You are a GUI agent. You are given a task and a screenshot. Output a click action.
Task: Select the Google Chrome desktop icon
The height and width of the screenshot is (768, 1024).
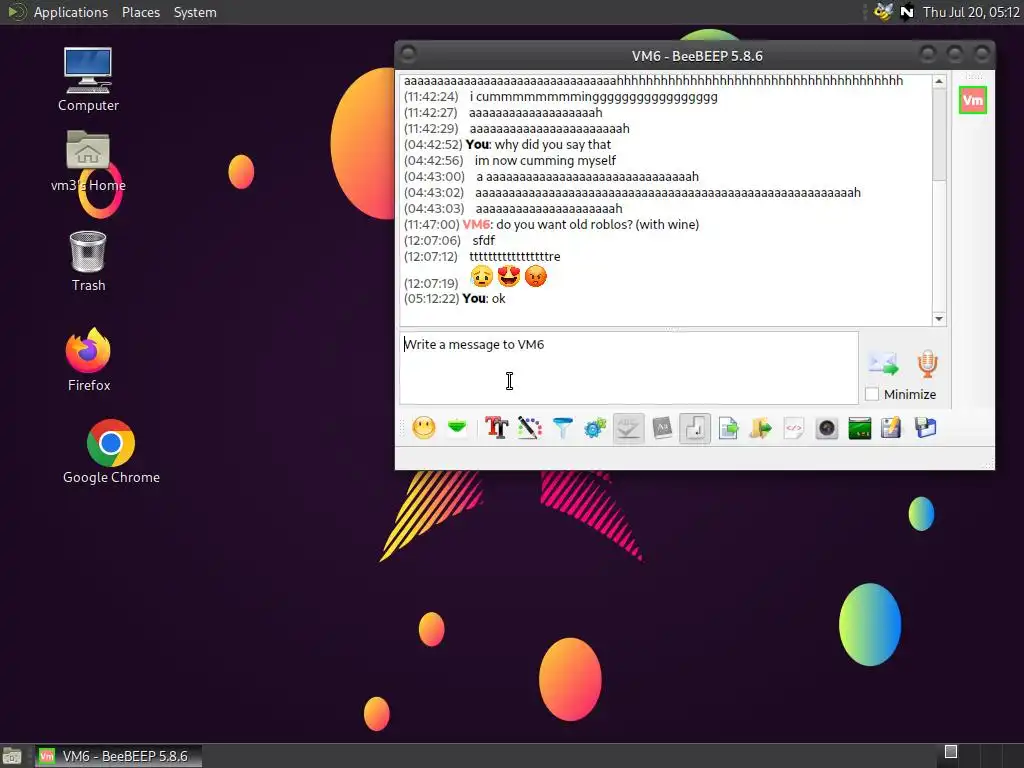pyautogui.click(x=111, y=452)
